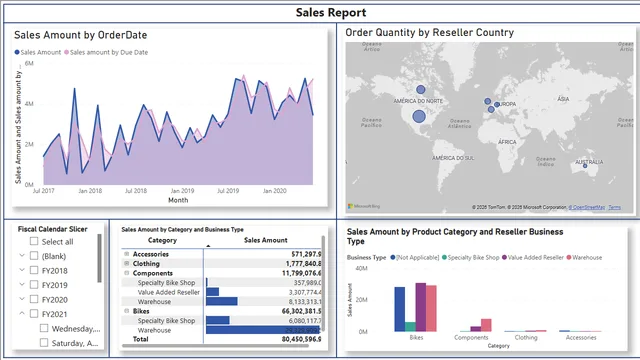Tick the FY2020 checkbox
The height and width of the screenshot is (360, 640).
point(34,299)
